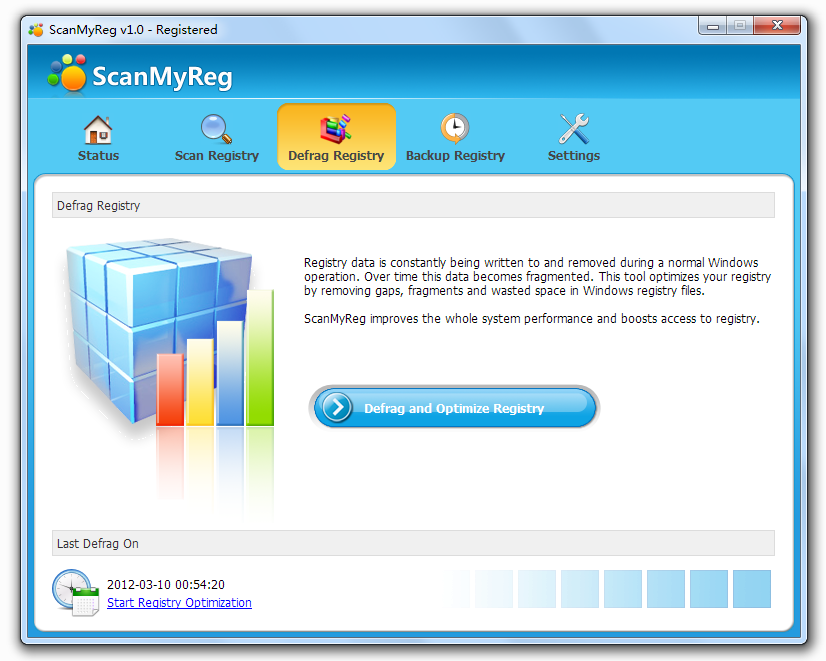Viewport: 826px width, 661px height.
Task: Click the 2012-03-10 00:54:20 timestamp
Action: (166, 585)
